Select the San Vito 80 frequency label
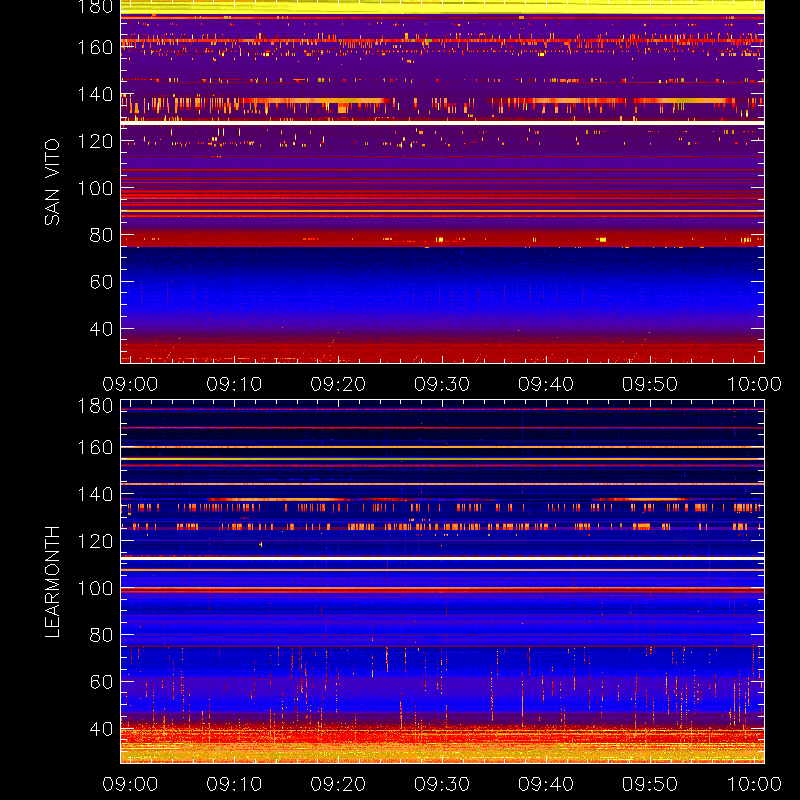800x800 pixels. coord(101,235)
